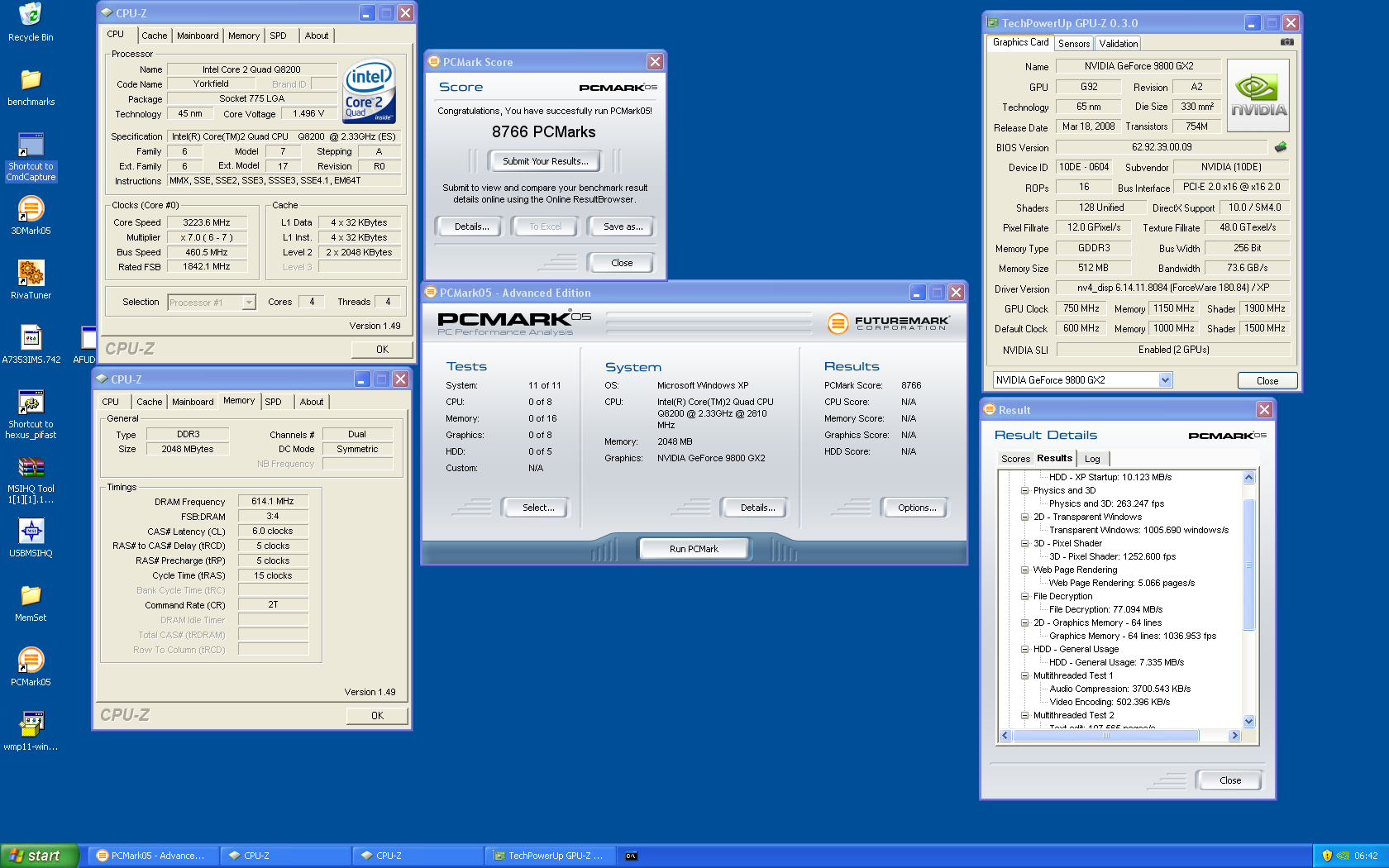
Task: Collapse the File Decryption tree node
Action: click(x=1024, y=596)
